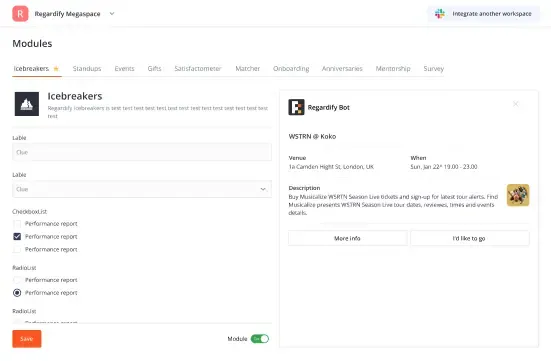Open the Mentorship tab

click(x=393, y=69)
